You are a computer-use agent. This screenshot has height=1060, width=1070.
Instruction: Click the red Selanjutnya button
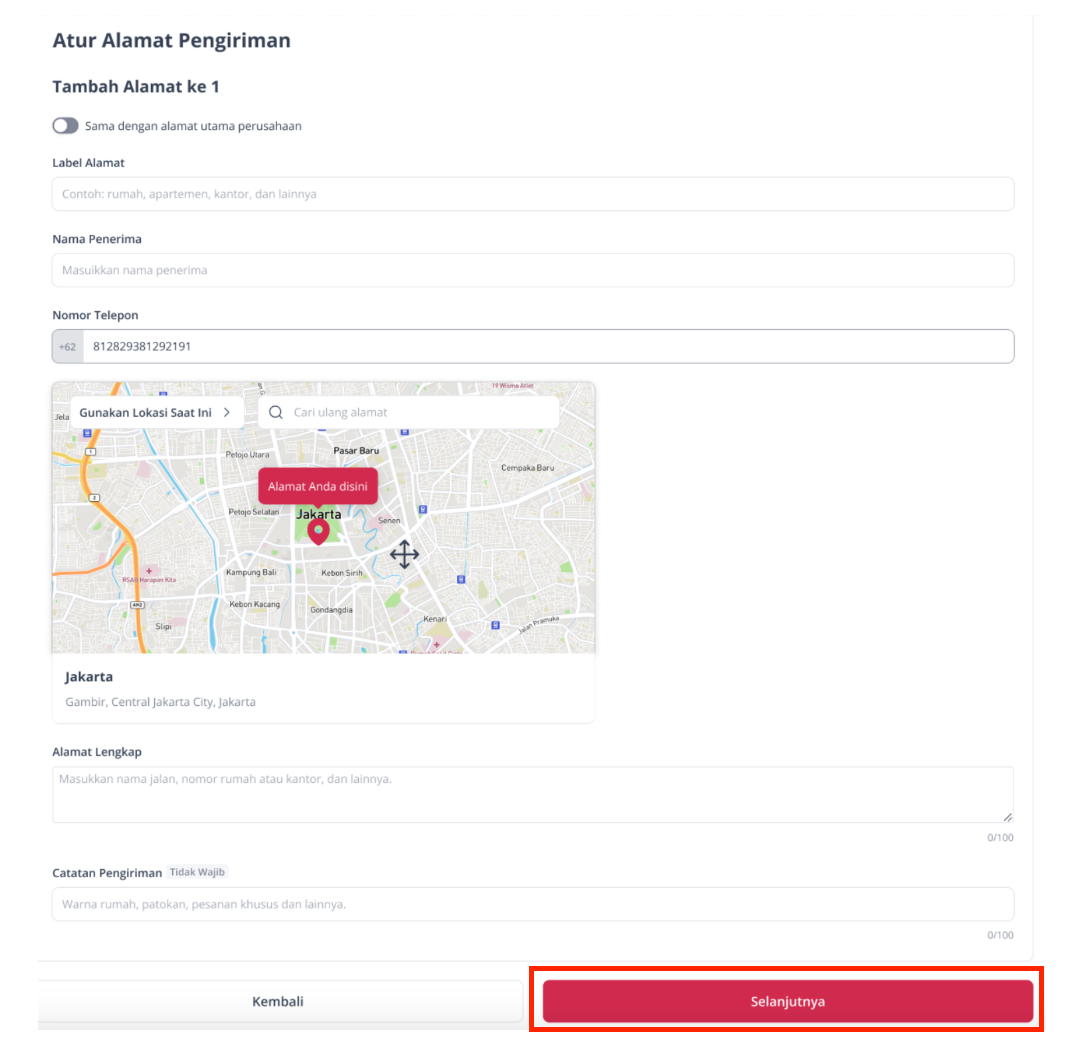tap(787, 1001)
